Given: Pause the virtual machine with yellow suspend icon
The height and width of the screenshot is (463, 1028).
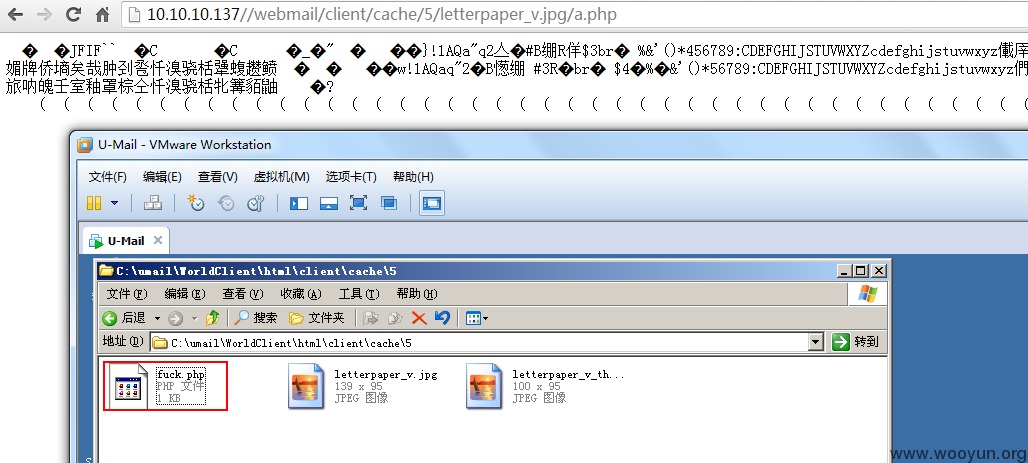Looking at the screenshot, I should click(x=94, y=203).
